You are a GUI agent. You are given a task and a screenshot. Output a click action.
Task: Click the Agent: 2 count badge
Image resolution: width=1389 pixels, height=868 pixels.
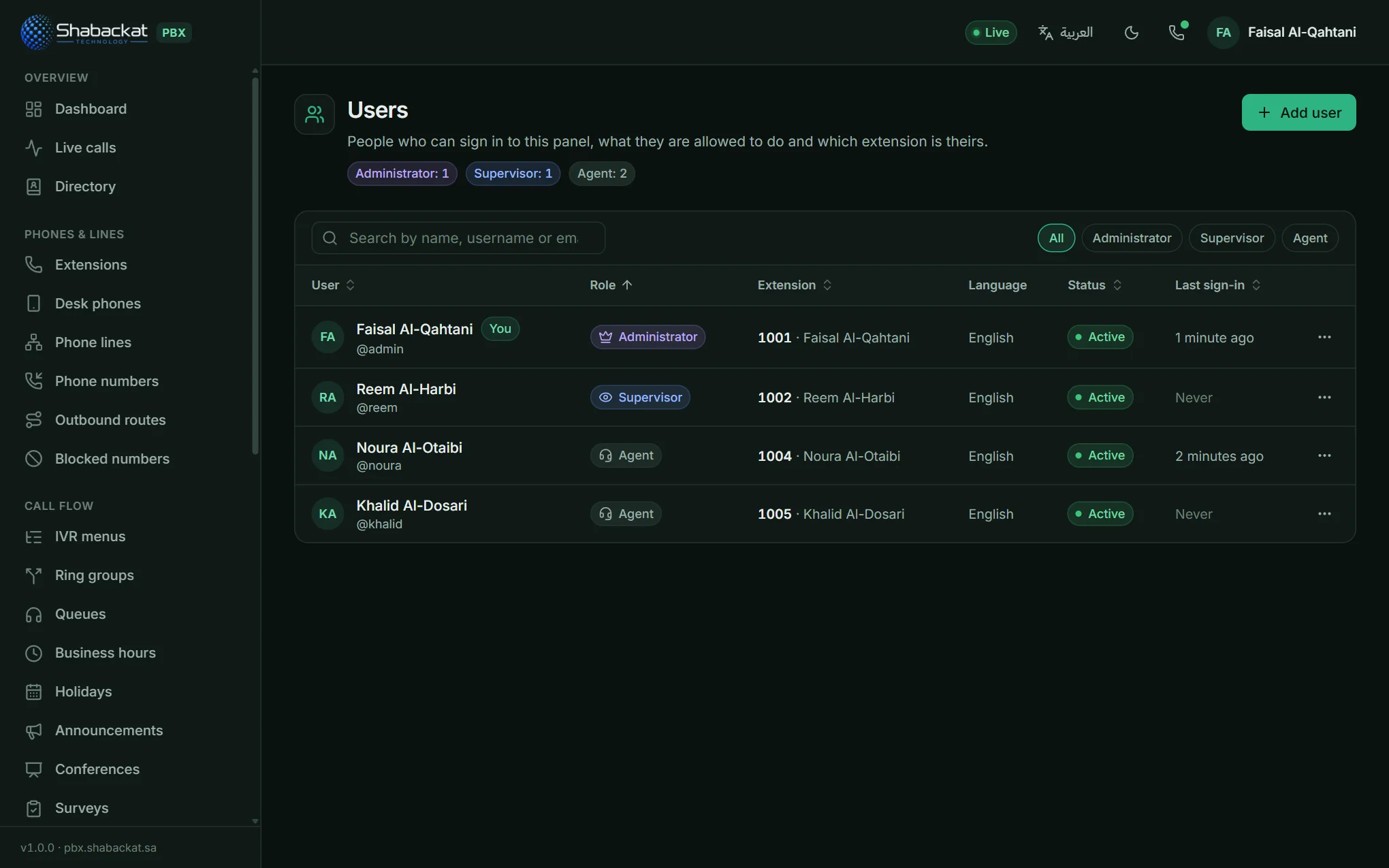602,174
